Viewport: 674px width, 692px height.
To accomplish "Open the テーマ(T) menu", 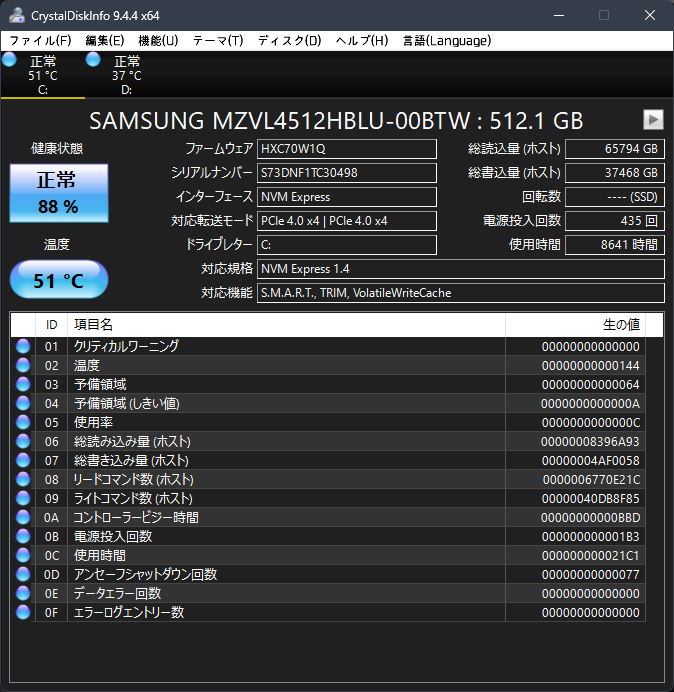I will tap(217, 41).
